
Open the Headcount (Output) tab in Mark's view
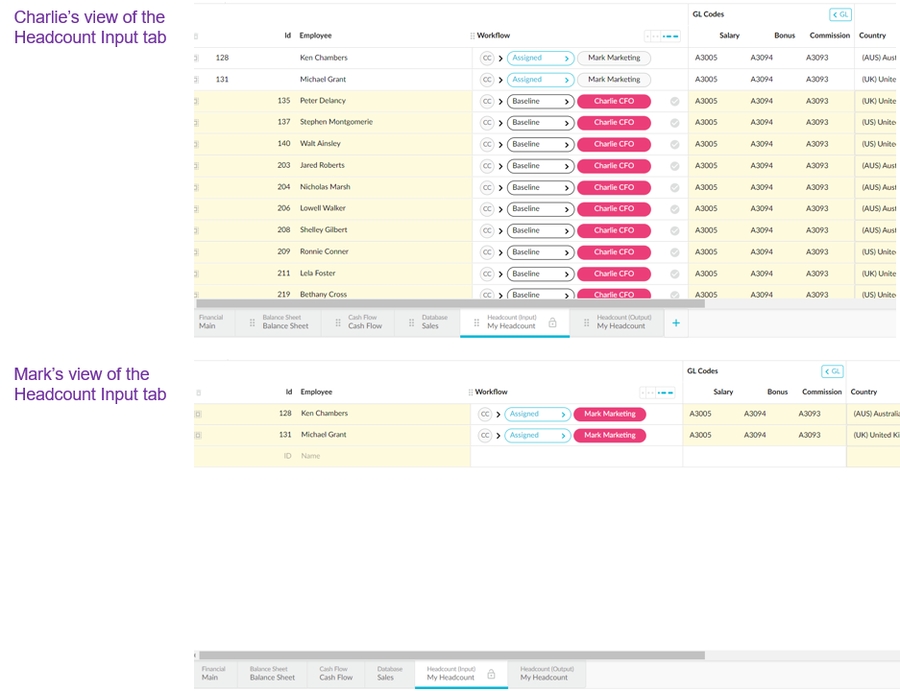(x=544, y=673)
